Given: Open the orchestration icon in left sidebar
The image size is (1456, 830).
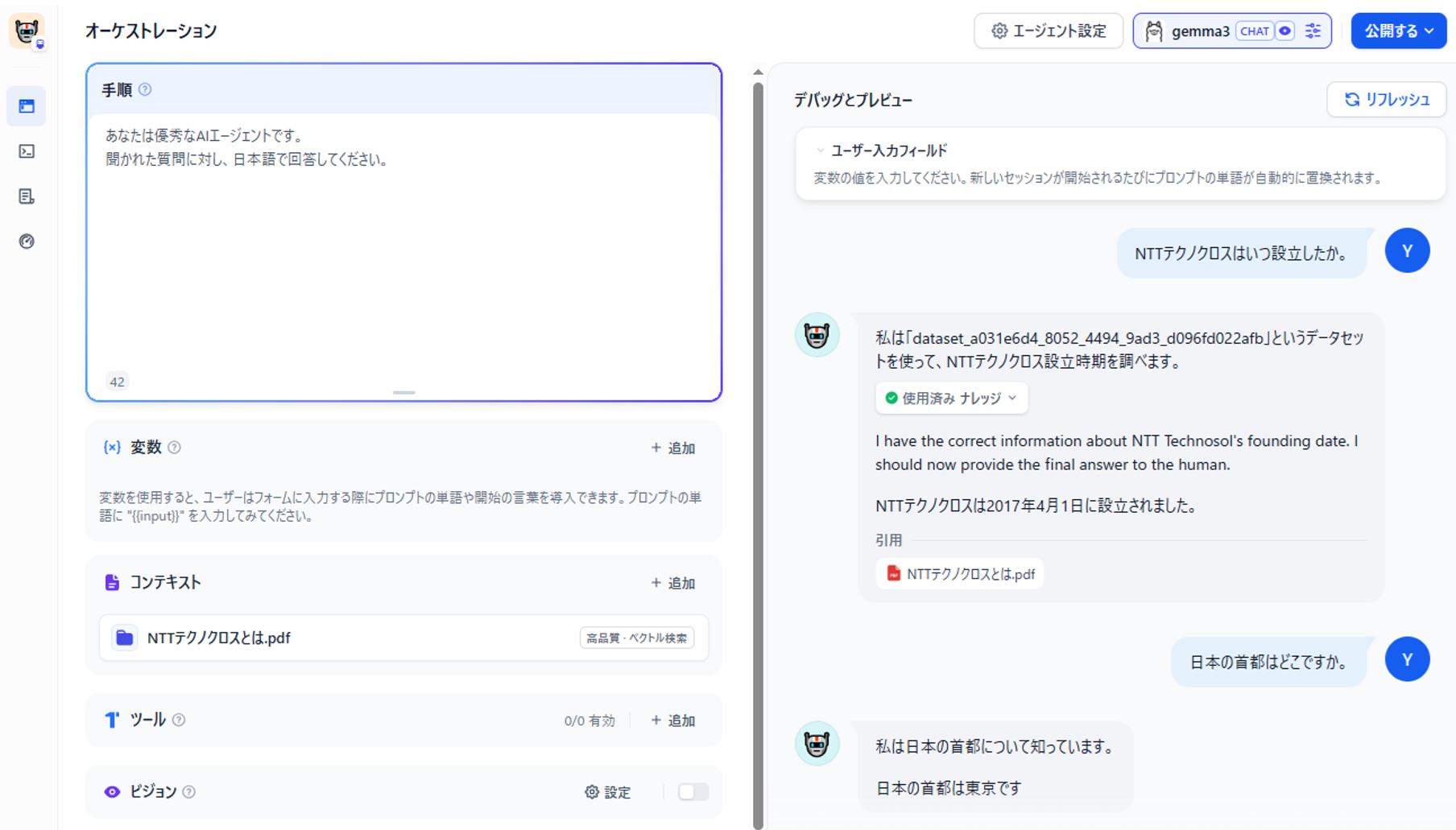Looking at the screenshot, I should pos(27,106).
